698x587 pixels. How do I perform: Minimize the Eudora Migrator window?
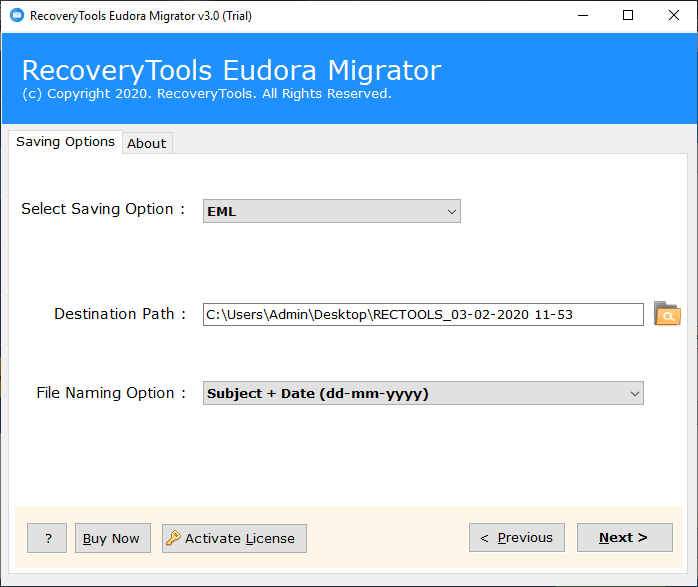tap(583, 16)
